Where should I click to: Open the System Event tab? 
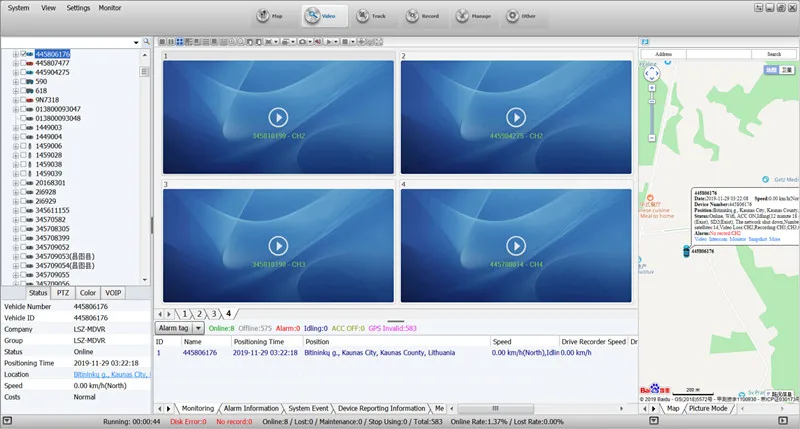pos(308,408)
